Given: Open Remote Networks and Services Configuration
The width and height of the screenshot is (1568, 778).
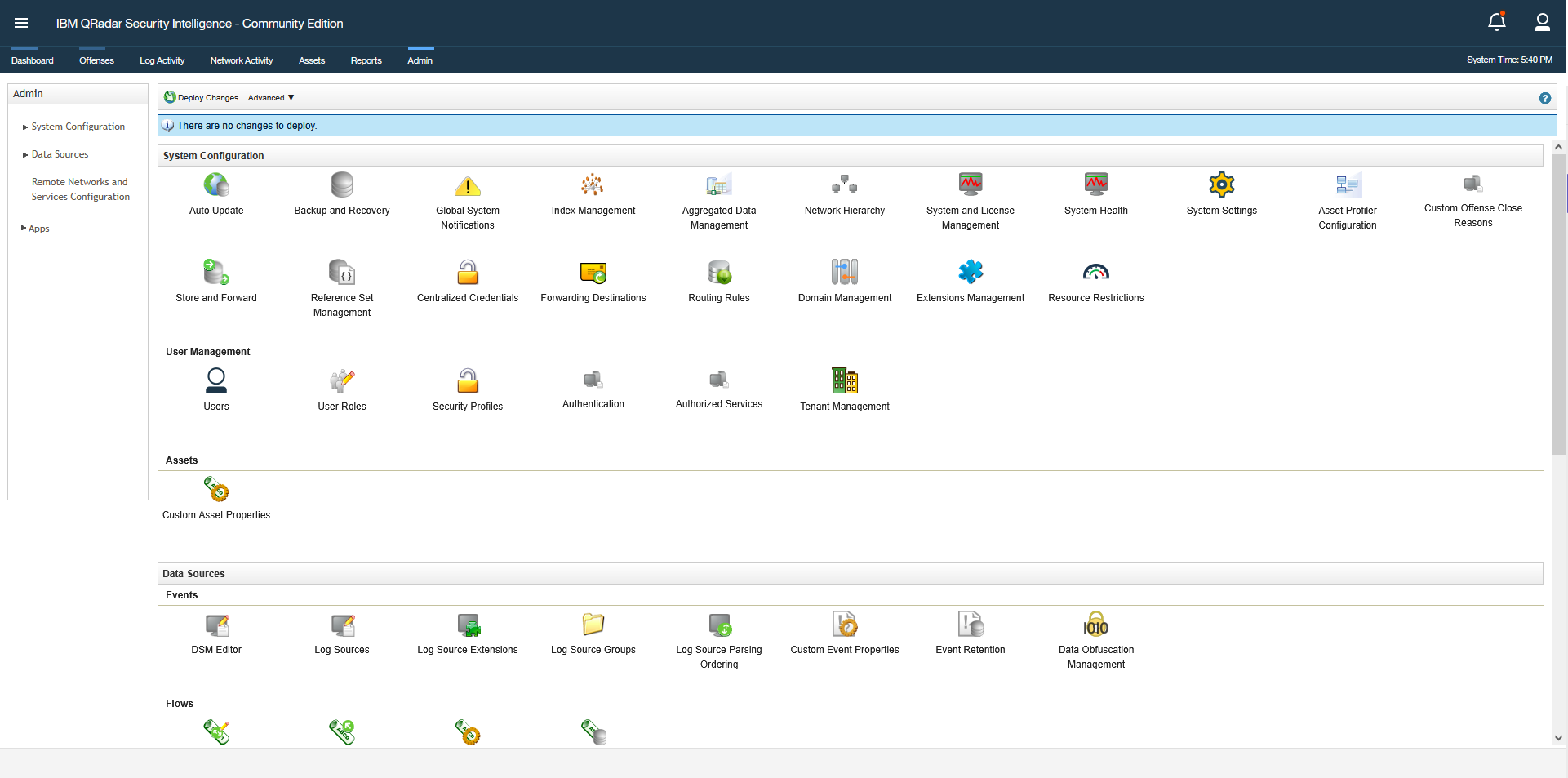Looking at the screenshot, I should point(80,189).
